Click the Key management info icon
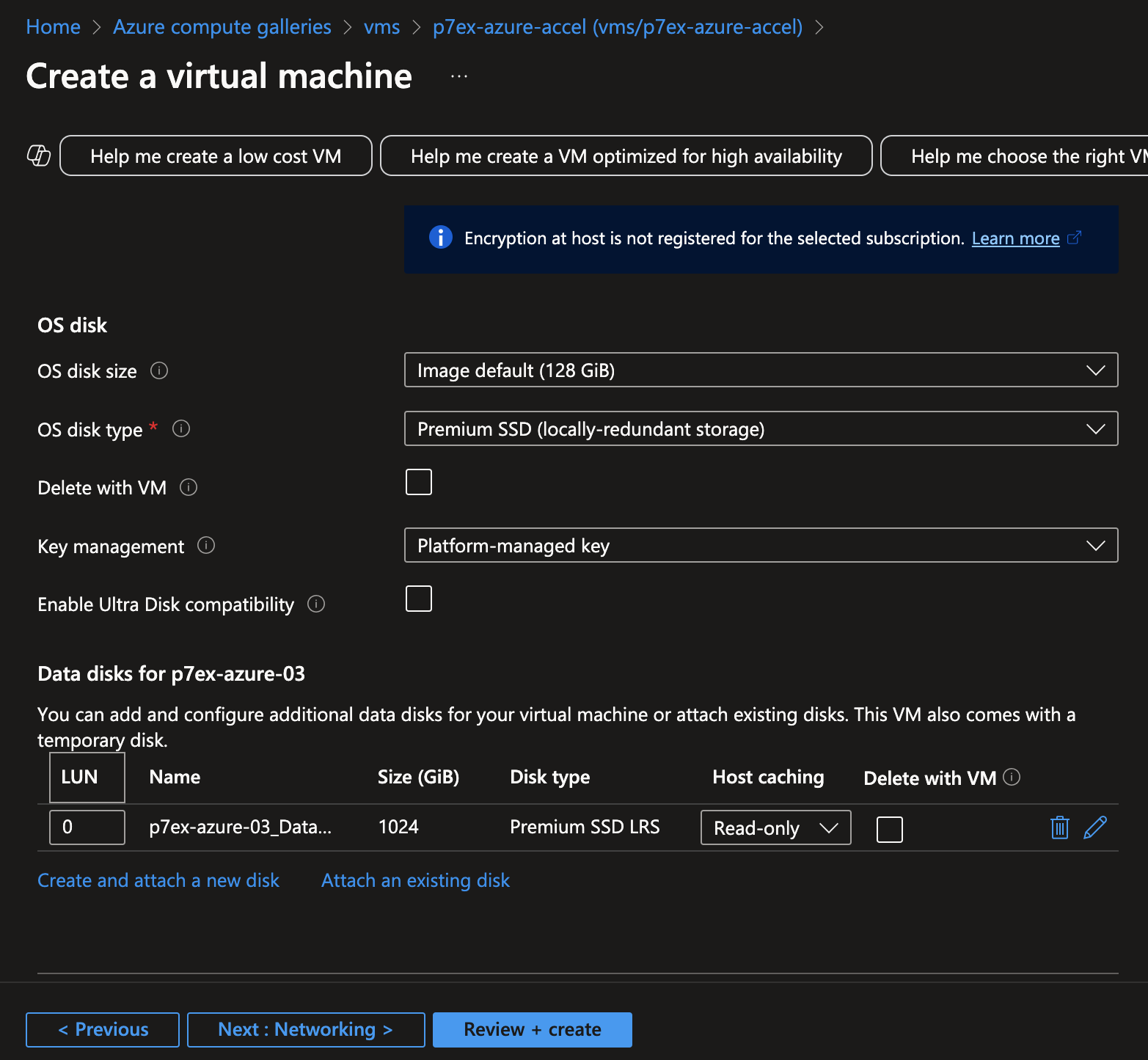The height and width of the screenshot is (1060, 1148). click(x=206, y=545)
